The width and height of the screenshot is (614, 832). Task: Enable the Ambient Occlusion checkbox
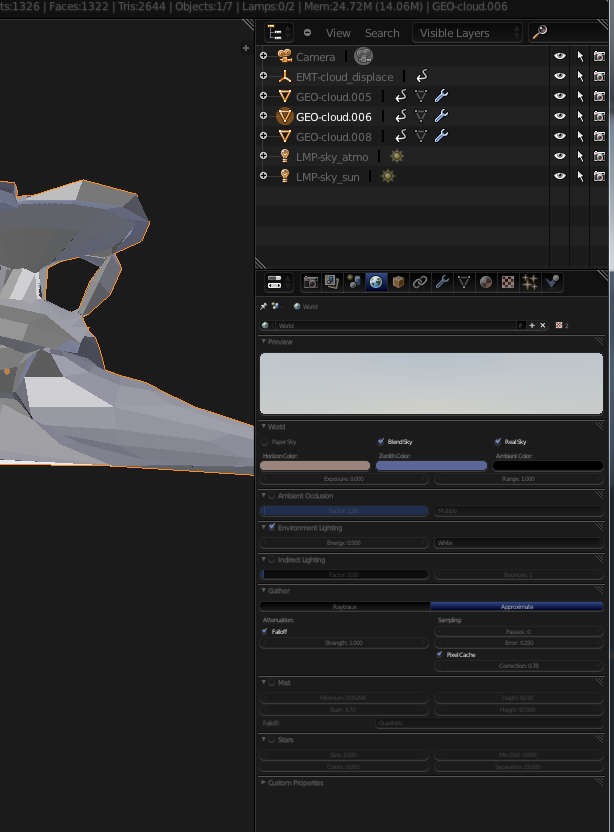coord(272,496)
